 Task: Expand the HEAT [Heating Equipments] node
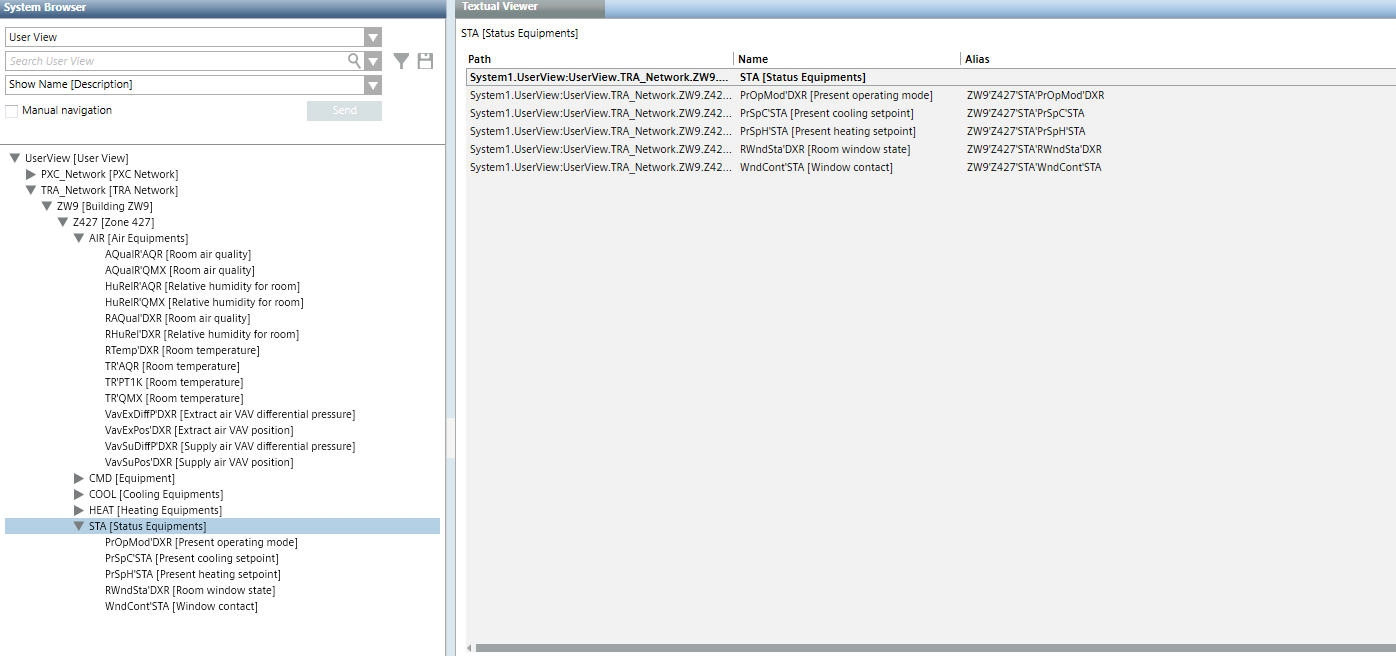tap(79, 510)
